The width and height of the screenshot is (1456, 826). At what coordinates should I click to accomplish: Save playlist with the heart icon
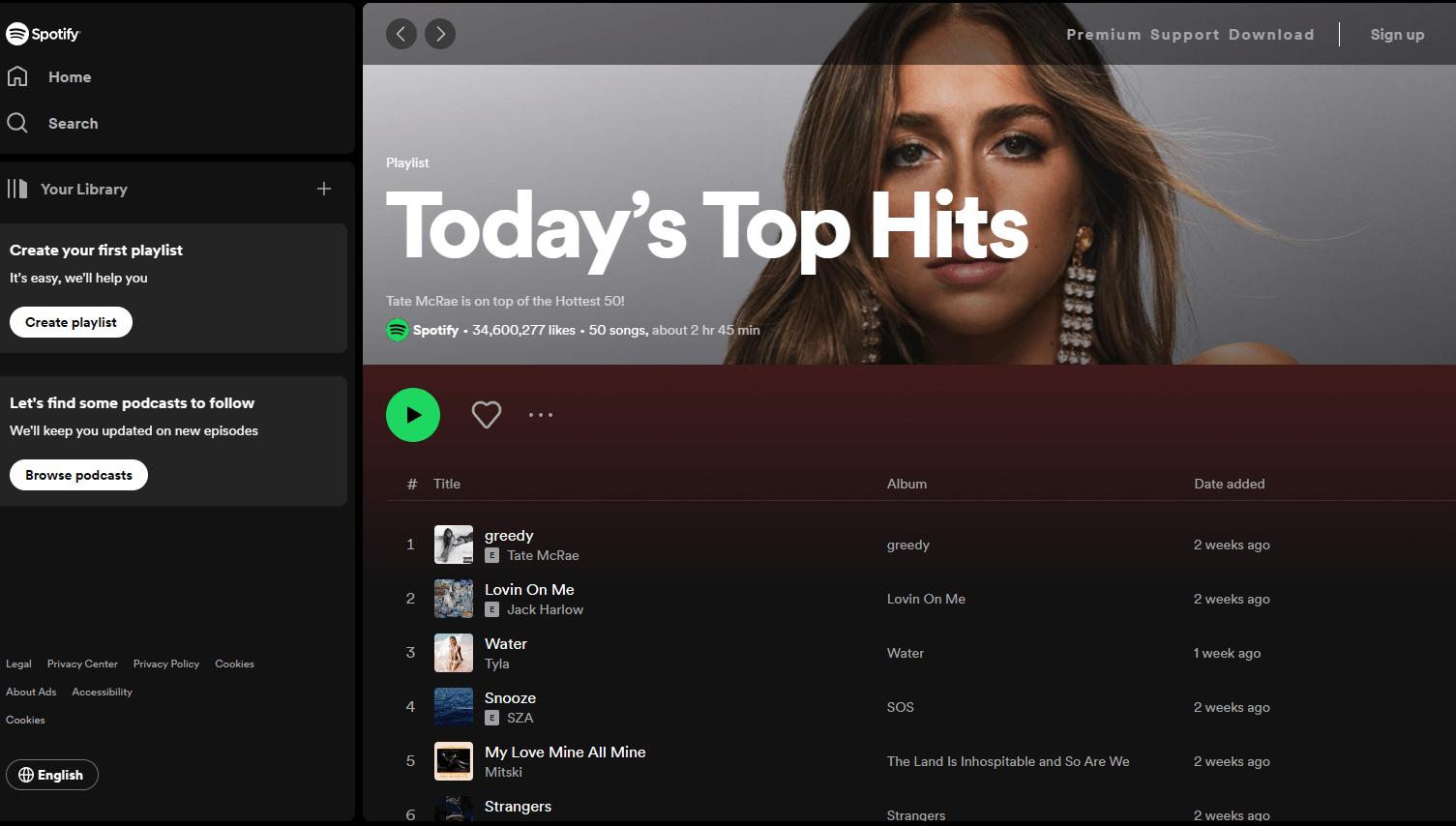(487, 415)
